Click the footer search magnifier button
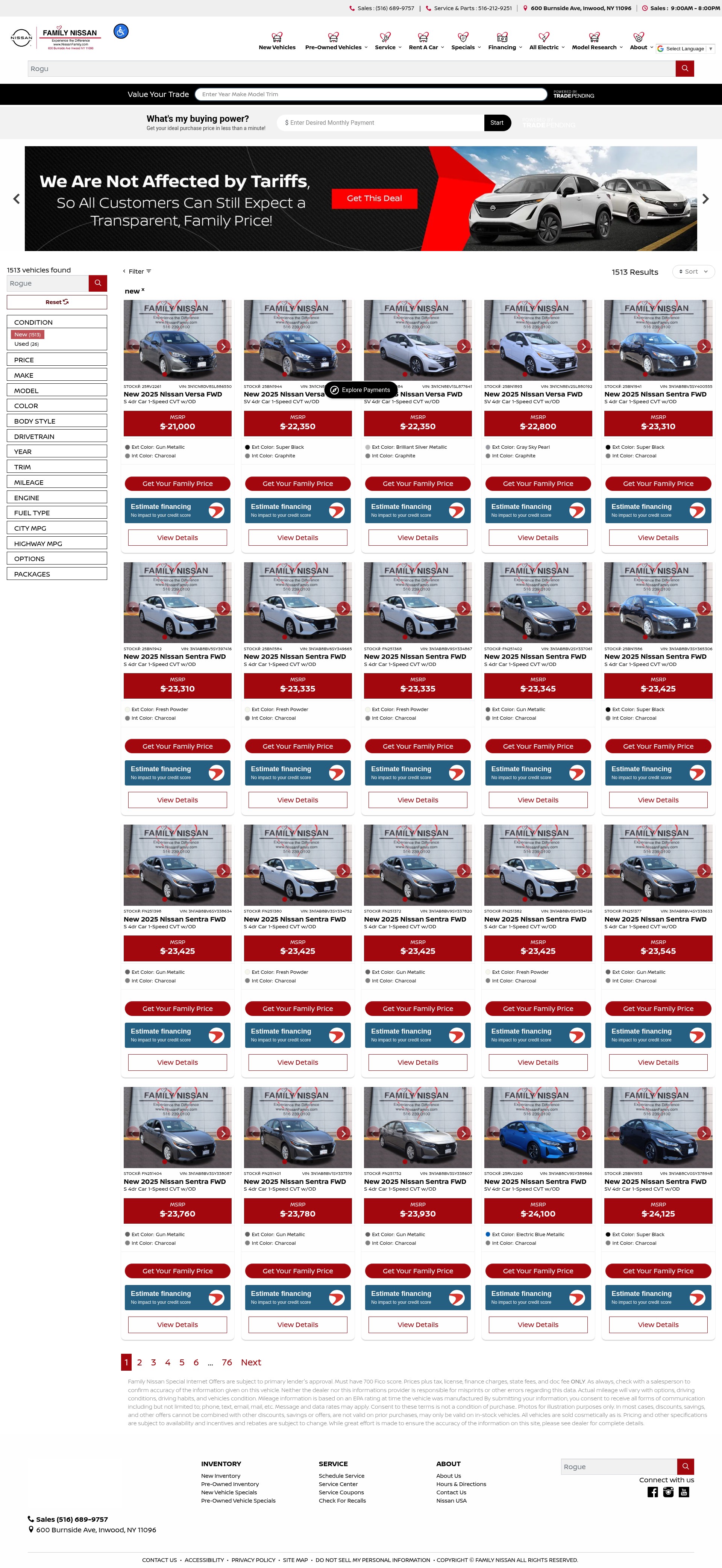Screen dimensions: 722x1568 coord(686,1466)
